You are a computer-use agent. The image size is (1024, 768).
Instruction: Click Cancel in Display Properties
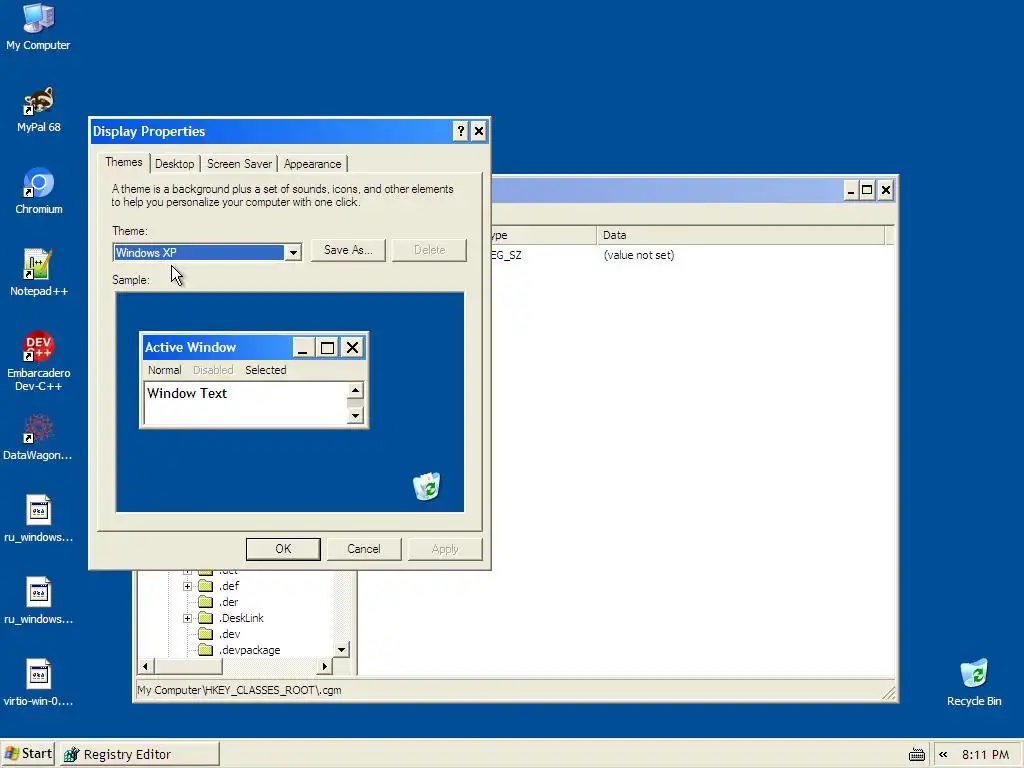[x=364, y=549]
